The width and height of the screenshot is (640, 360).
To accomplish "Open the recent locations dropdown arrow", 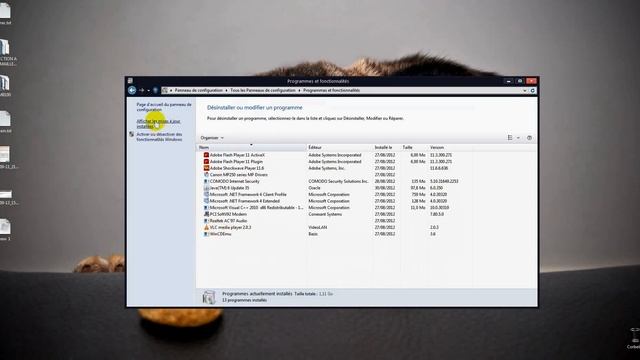I will (149, 91).
